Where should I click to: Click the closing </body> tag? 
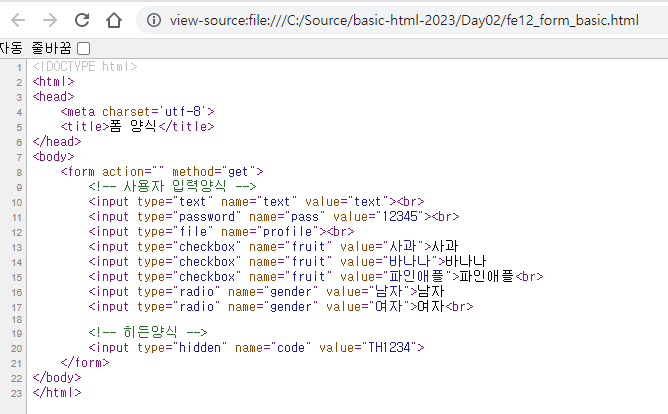pyautogui.click(x=57, y=377)
